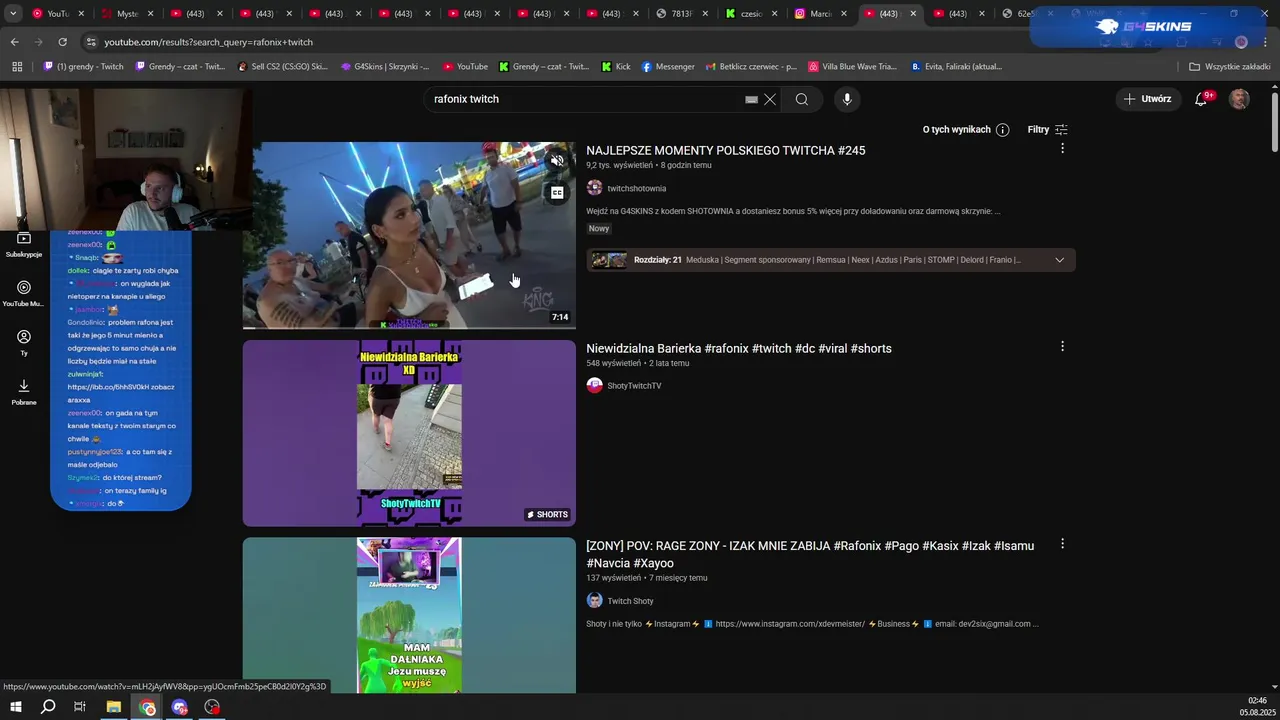Click the YouTube search magnifier button
The height and width of the screenshot is (720, 1280).
pos(801,99)
